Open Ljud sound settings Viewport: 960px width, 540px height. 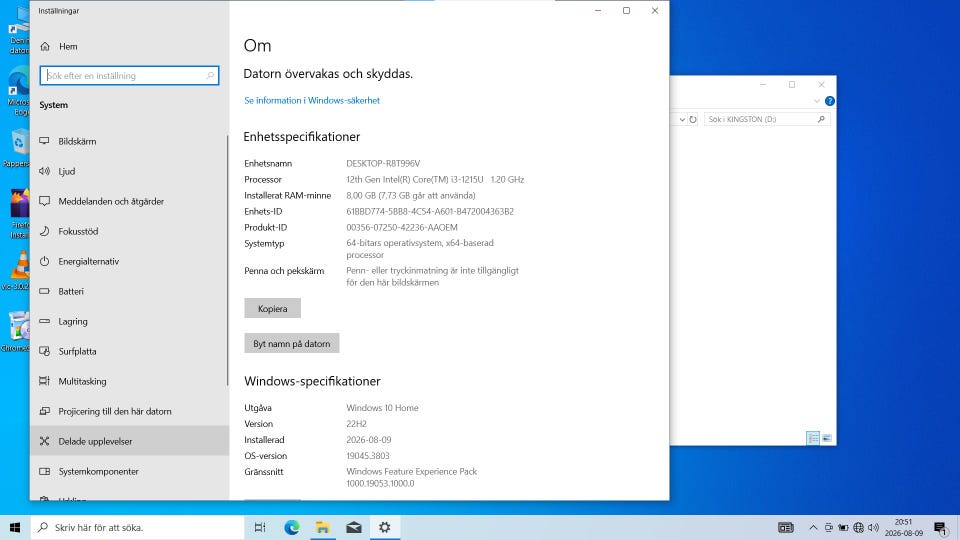click(x=129, y=171)
